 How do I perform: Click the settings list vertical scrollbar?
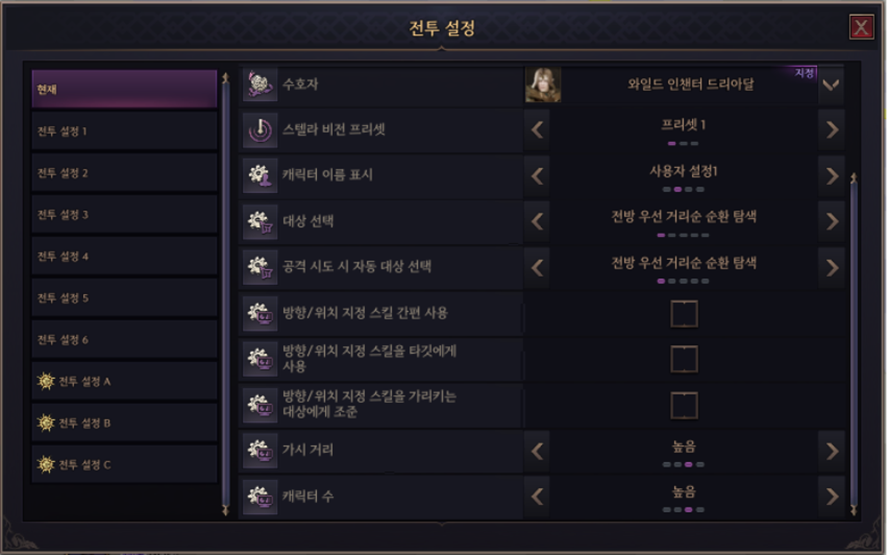point(853,340)
